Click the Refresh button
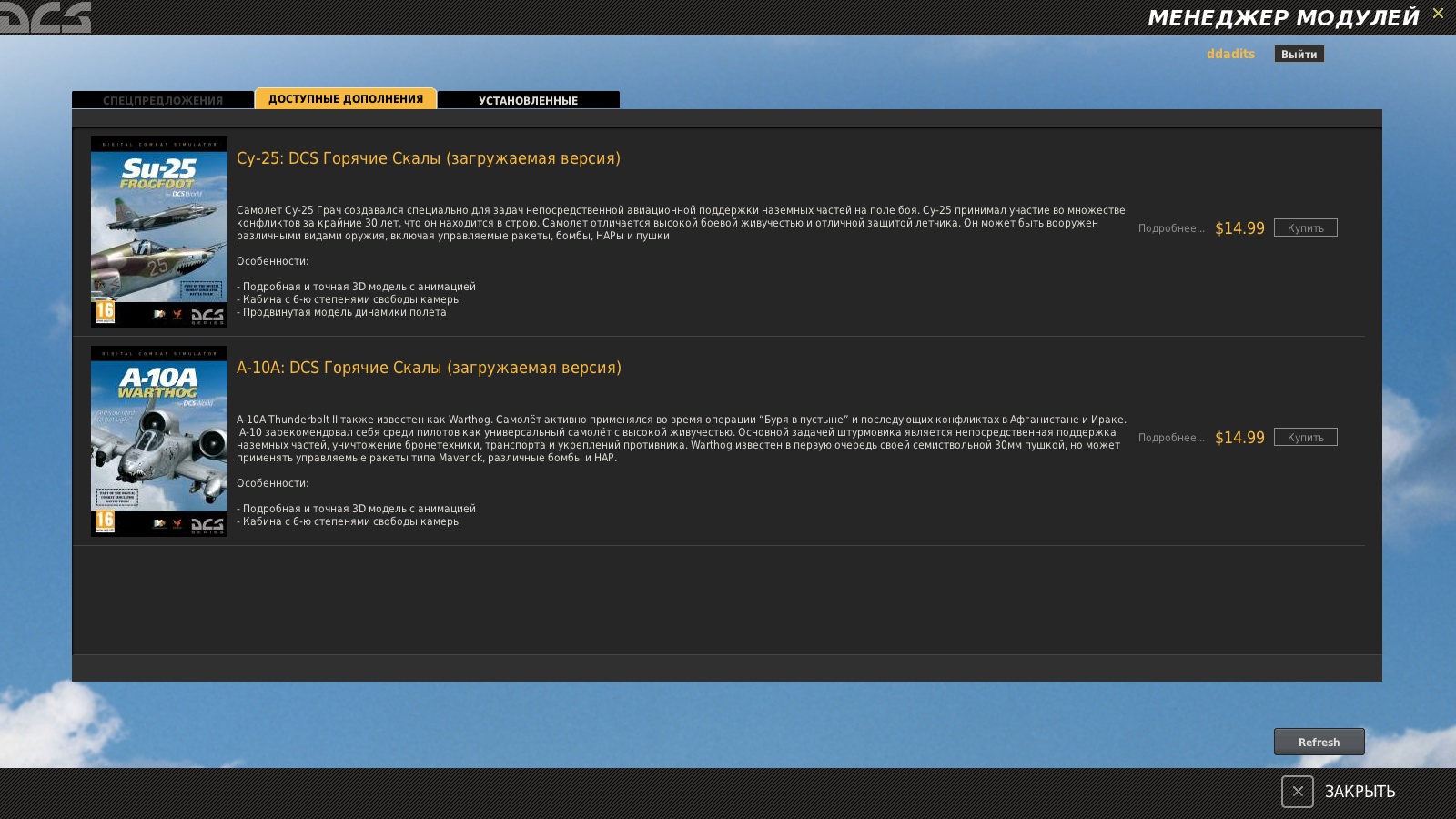The image size is (1456, 819). pyautogui.click(x=1319, y=742)
